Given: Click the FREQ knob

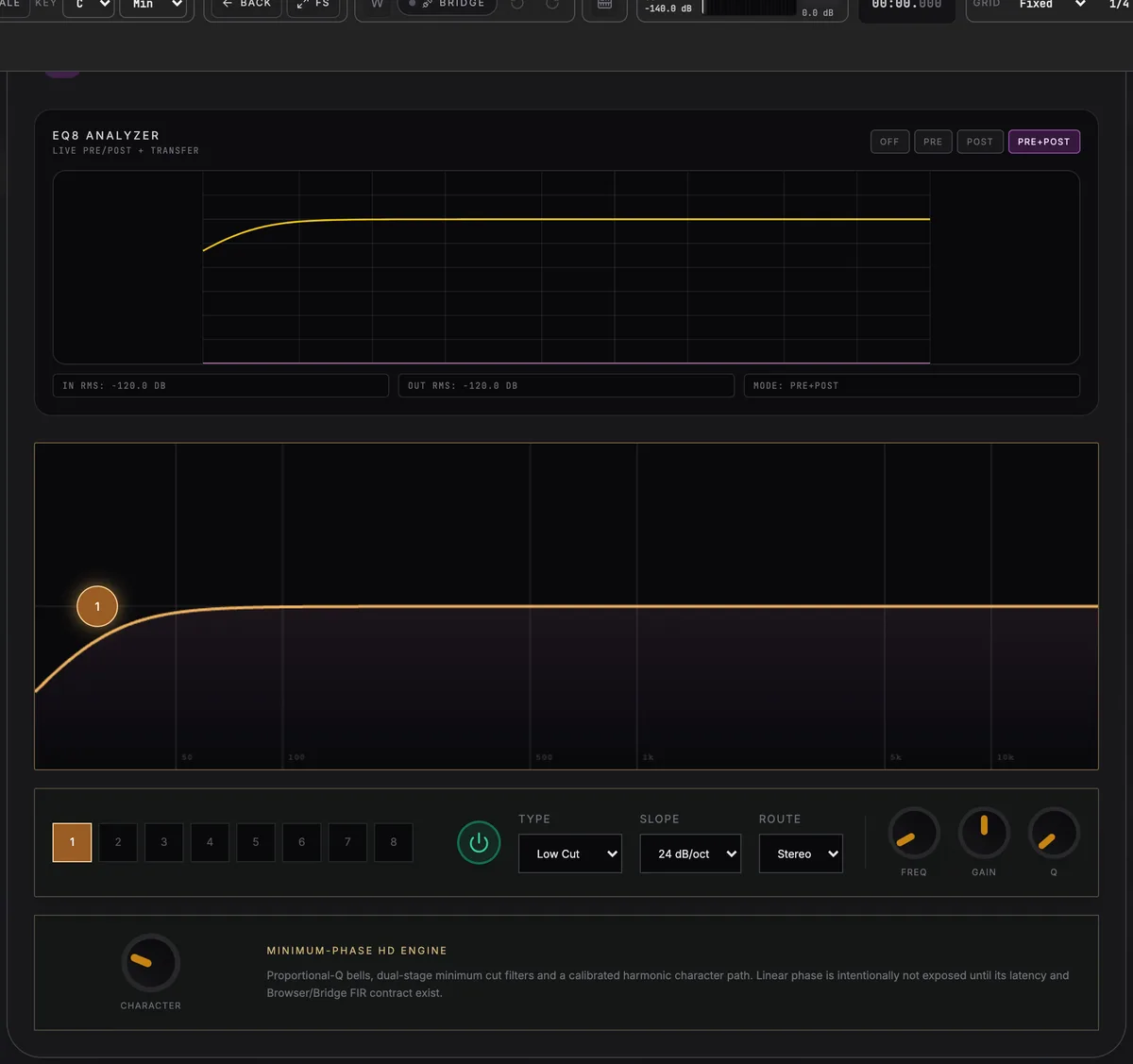Looking at the screenshot, I should coord(914,834).
